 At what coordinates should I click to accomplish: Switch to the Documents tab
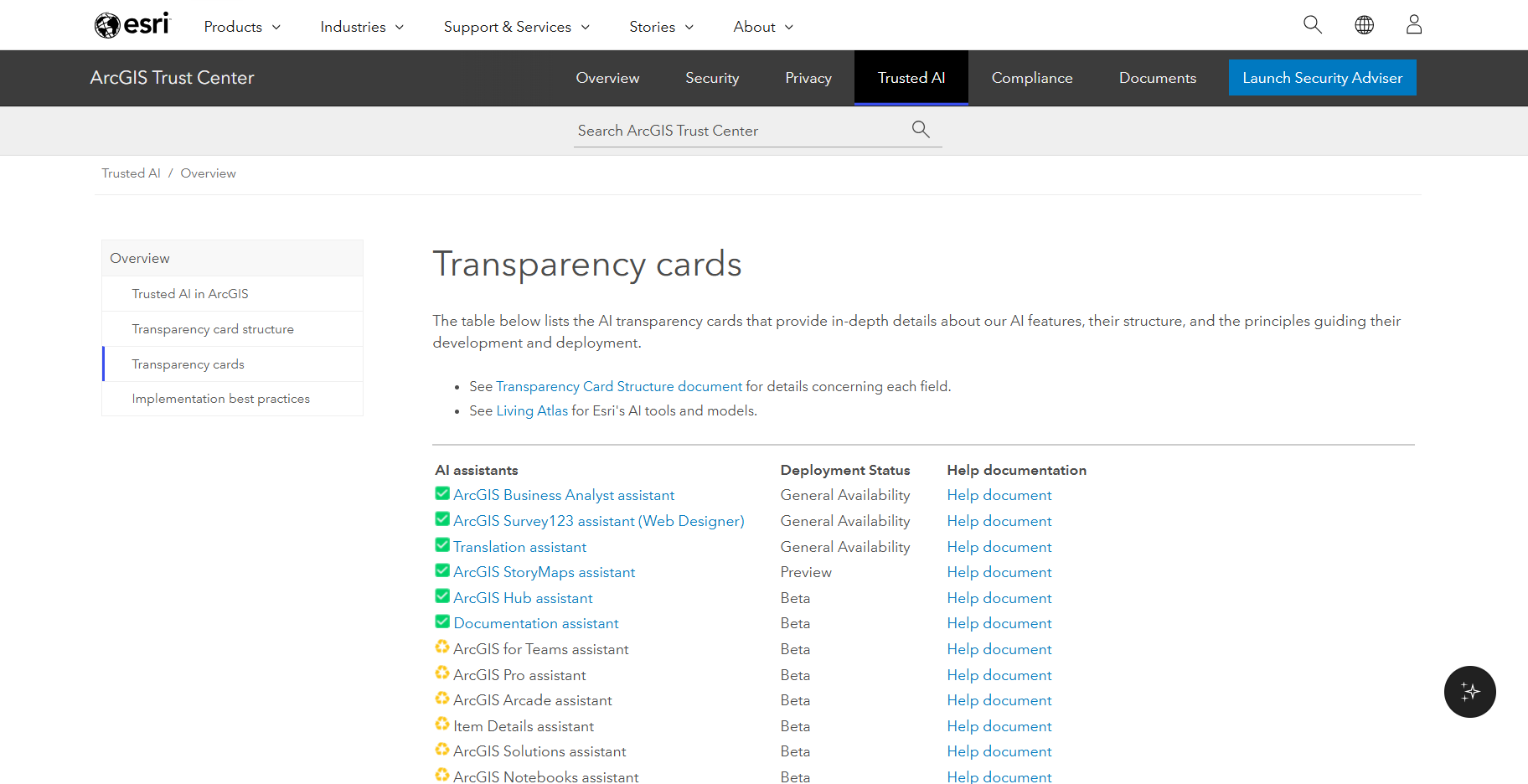(1158, 78)
